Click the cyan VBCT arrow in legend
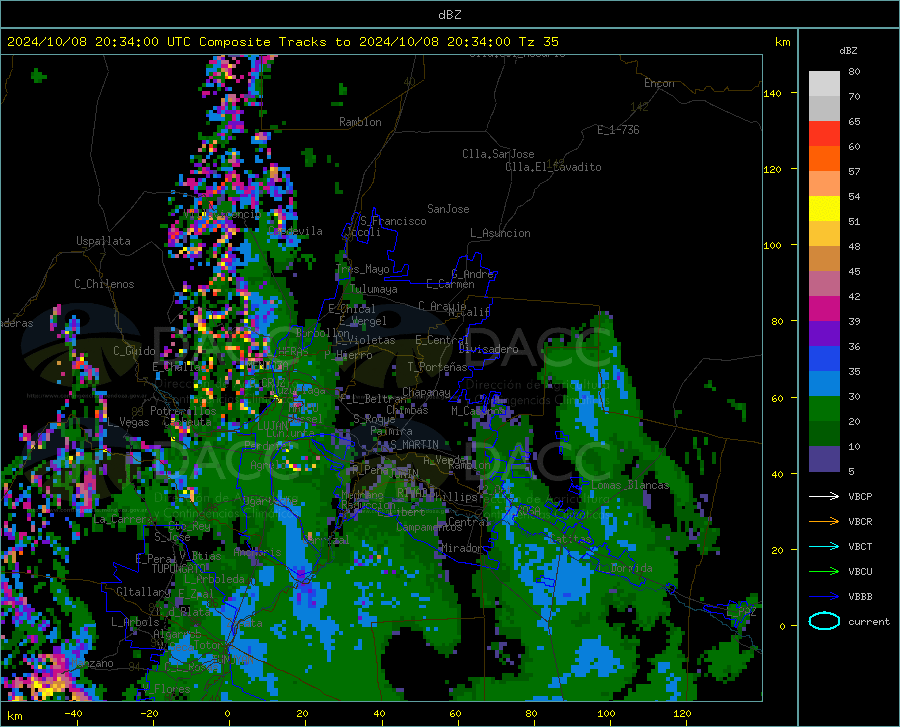 coord(824,546)
